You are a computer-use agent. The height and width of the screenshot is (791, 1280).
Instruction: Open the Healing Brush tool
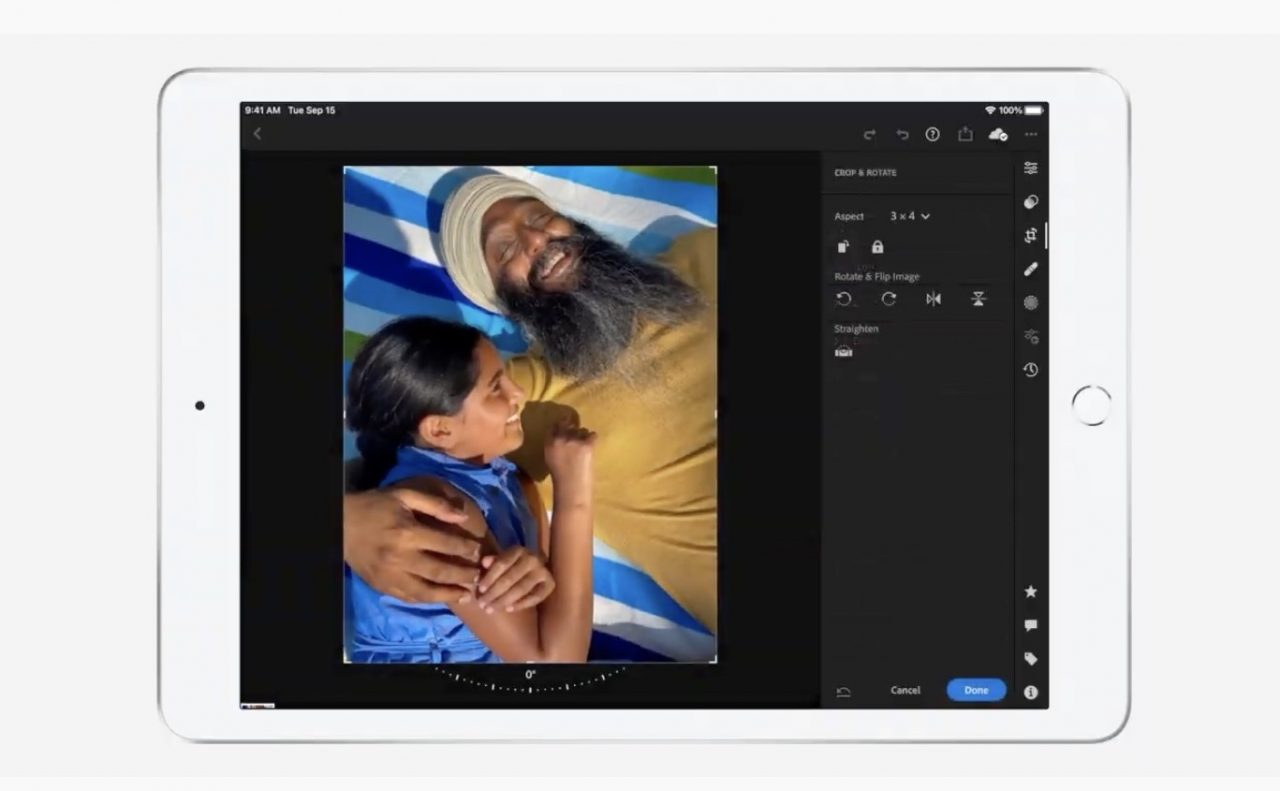1030,268
